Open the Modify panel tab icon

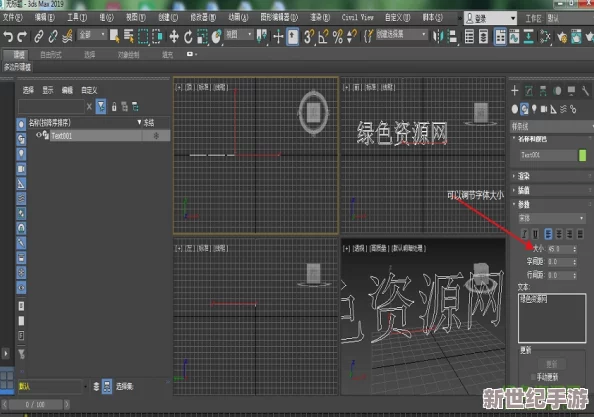(529, 91)
